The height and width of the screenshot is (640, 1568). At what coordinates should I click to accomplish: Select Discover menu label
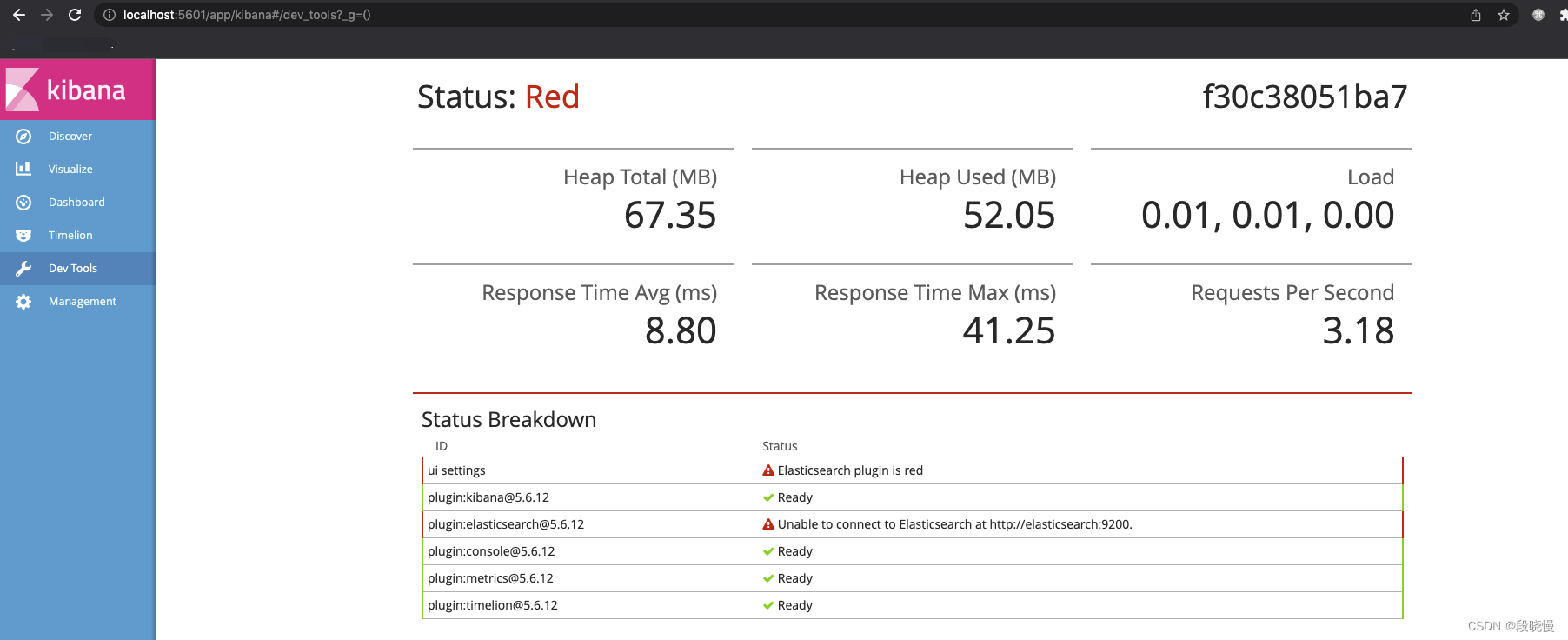click(x=70, y=137)
